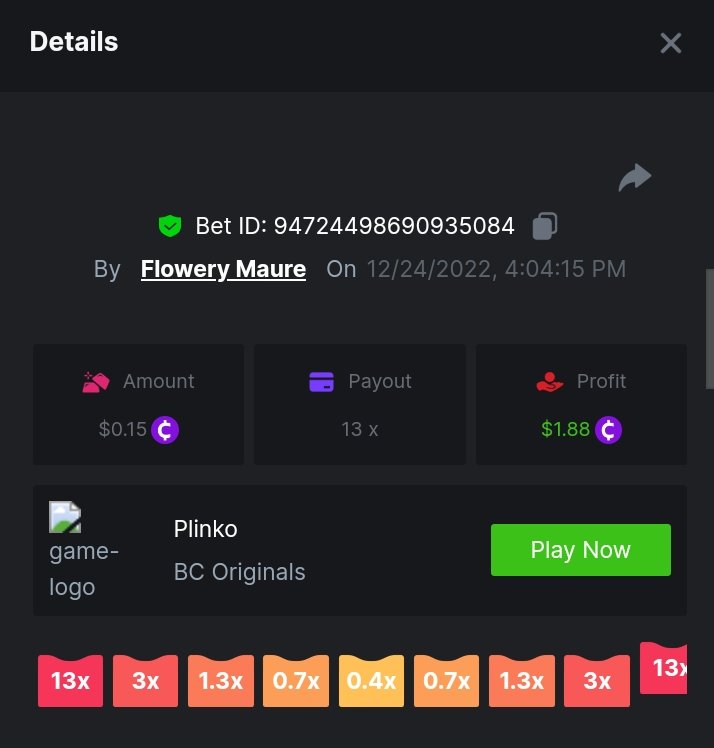This screenshot has width=714, height=748.
Task: Click the purple Payout card icon
Action: point(321,382)
